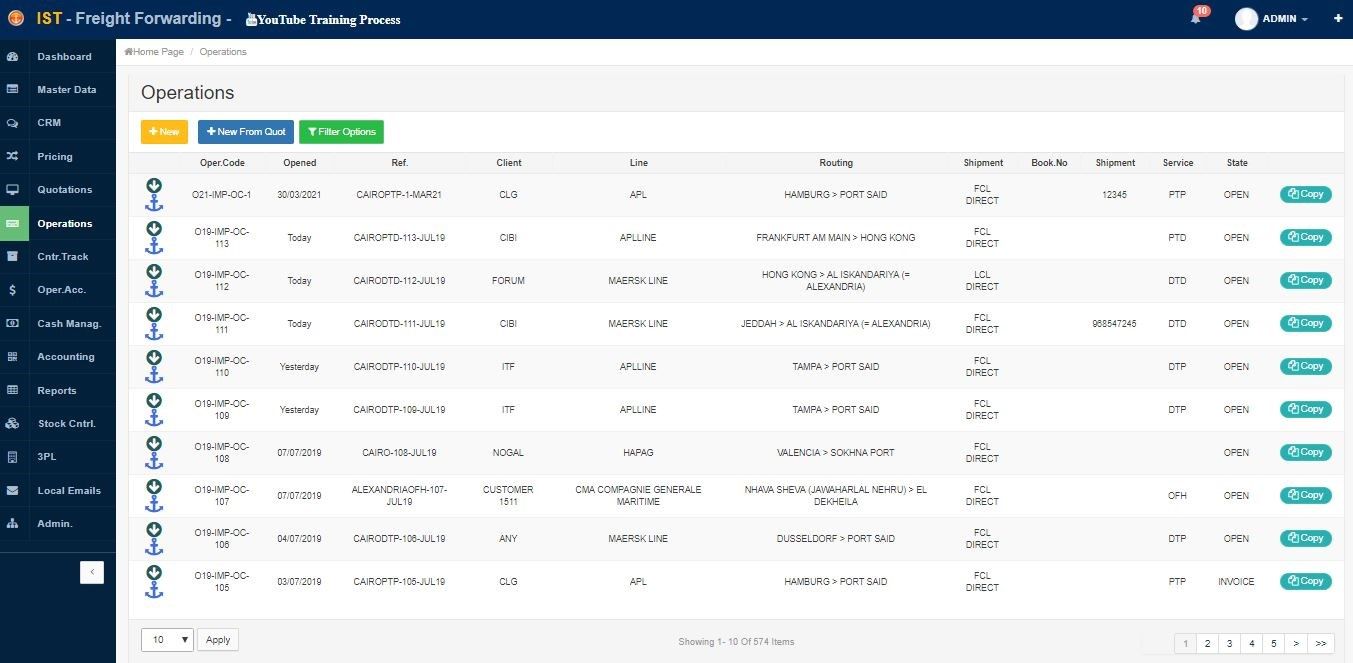
Task: Switch to the Quotations section
Action: (x=65, y=189)
